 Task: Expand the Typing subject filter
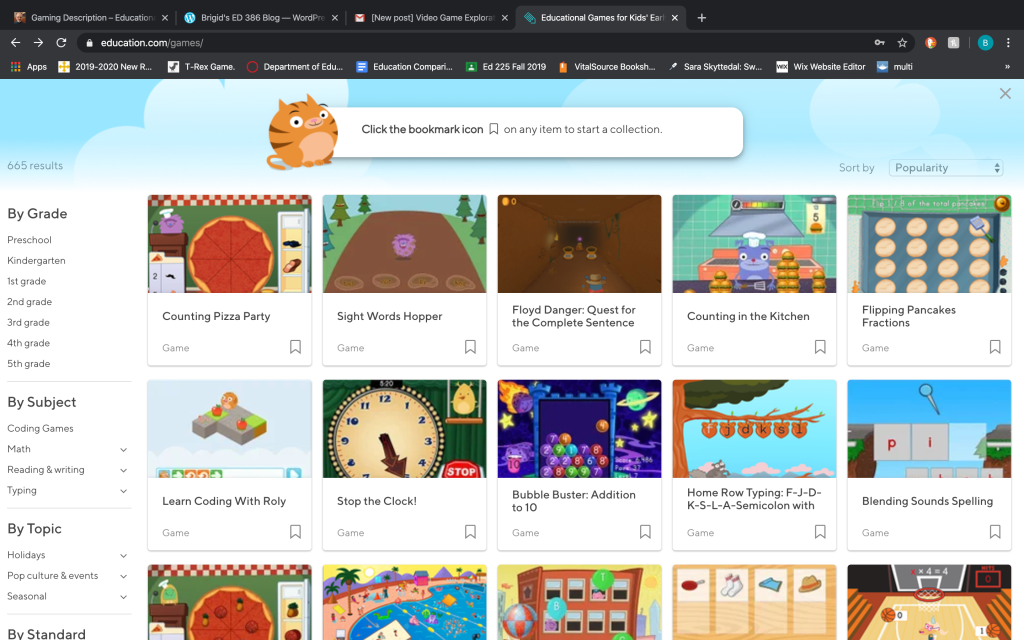click(123, 491)
